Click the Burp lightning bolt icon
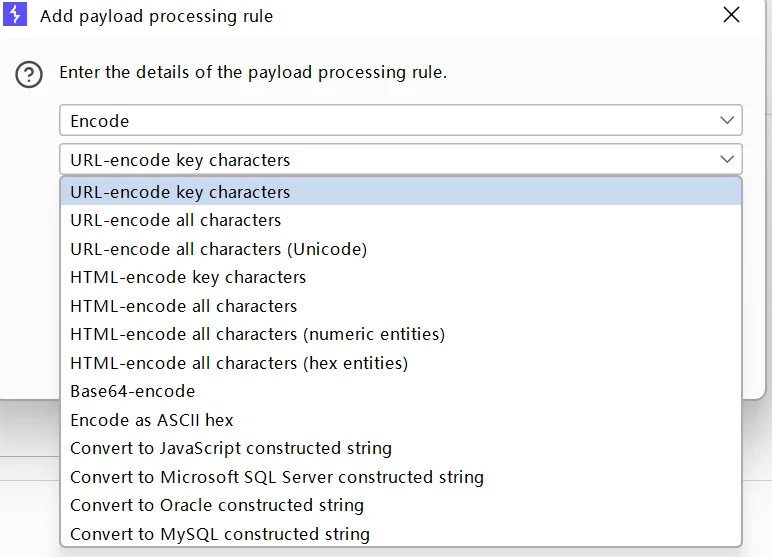 (15, 16)
